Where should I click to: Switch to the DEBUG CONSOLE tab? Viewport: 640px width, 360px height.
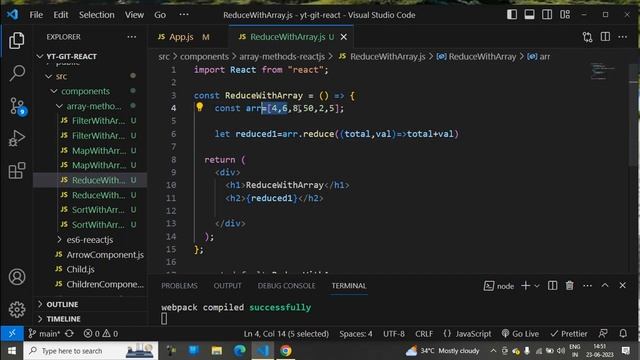click(286, 286)
